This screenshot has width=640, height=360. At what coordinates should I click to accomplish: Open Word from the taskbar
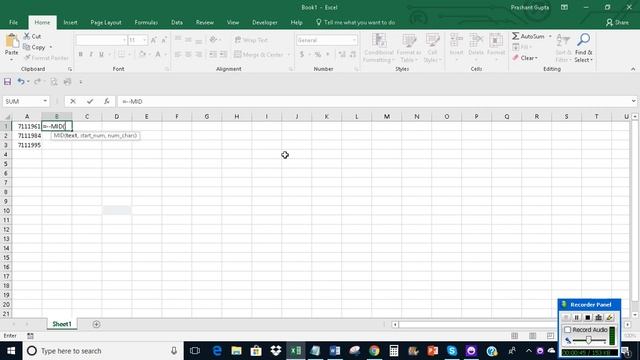pos(335,351)
